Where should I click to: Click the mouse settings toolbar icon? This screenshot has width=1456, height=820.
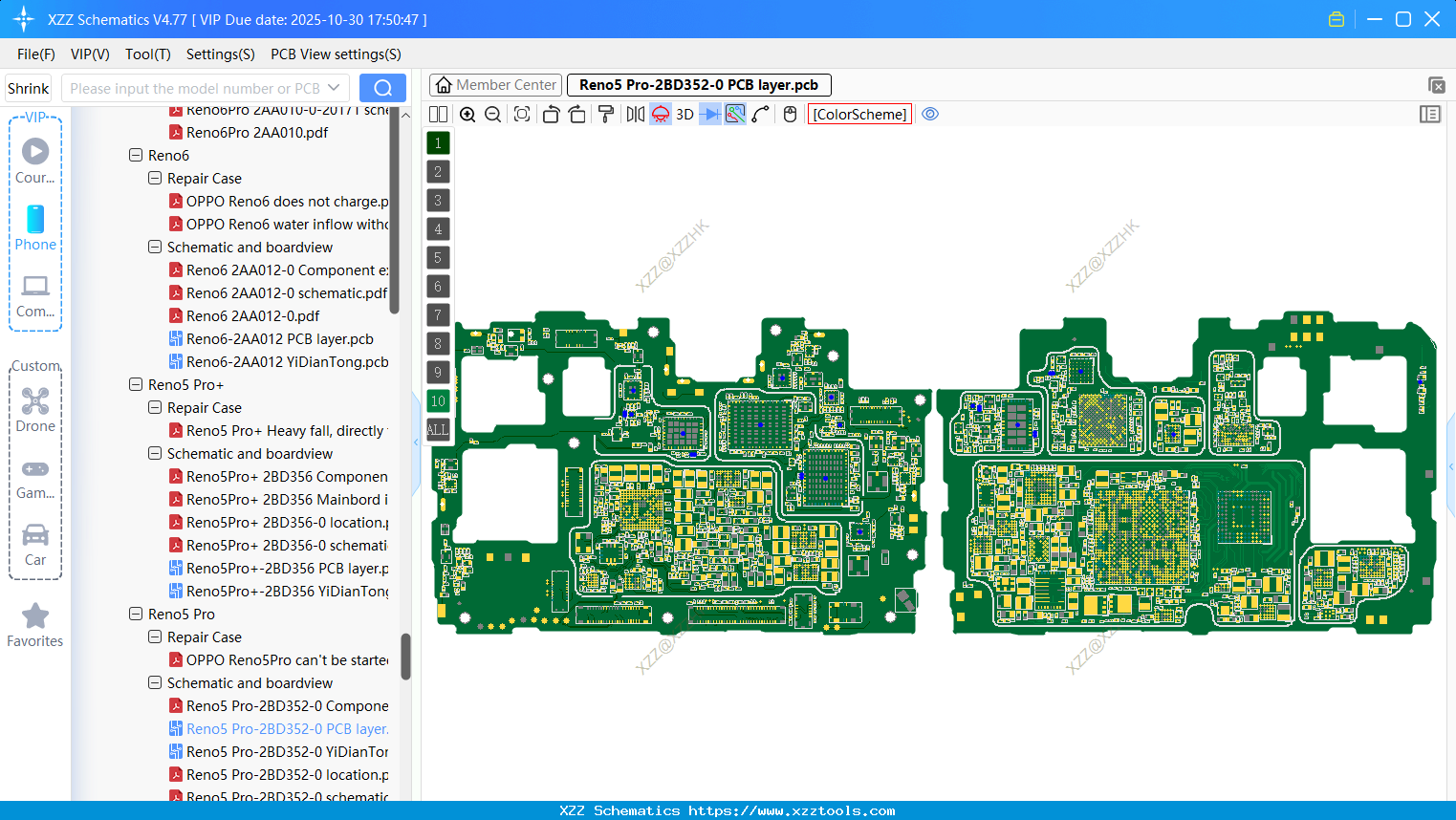coord(790,114)
